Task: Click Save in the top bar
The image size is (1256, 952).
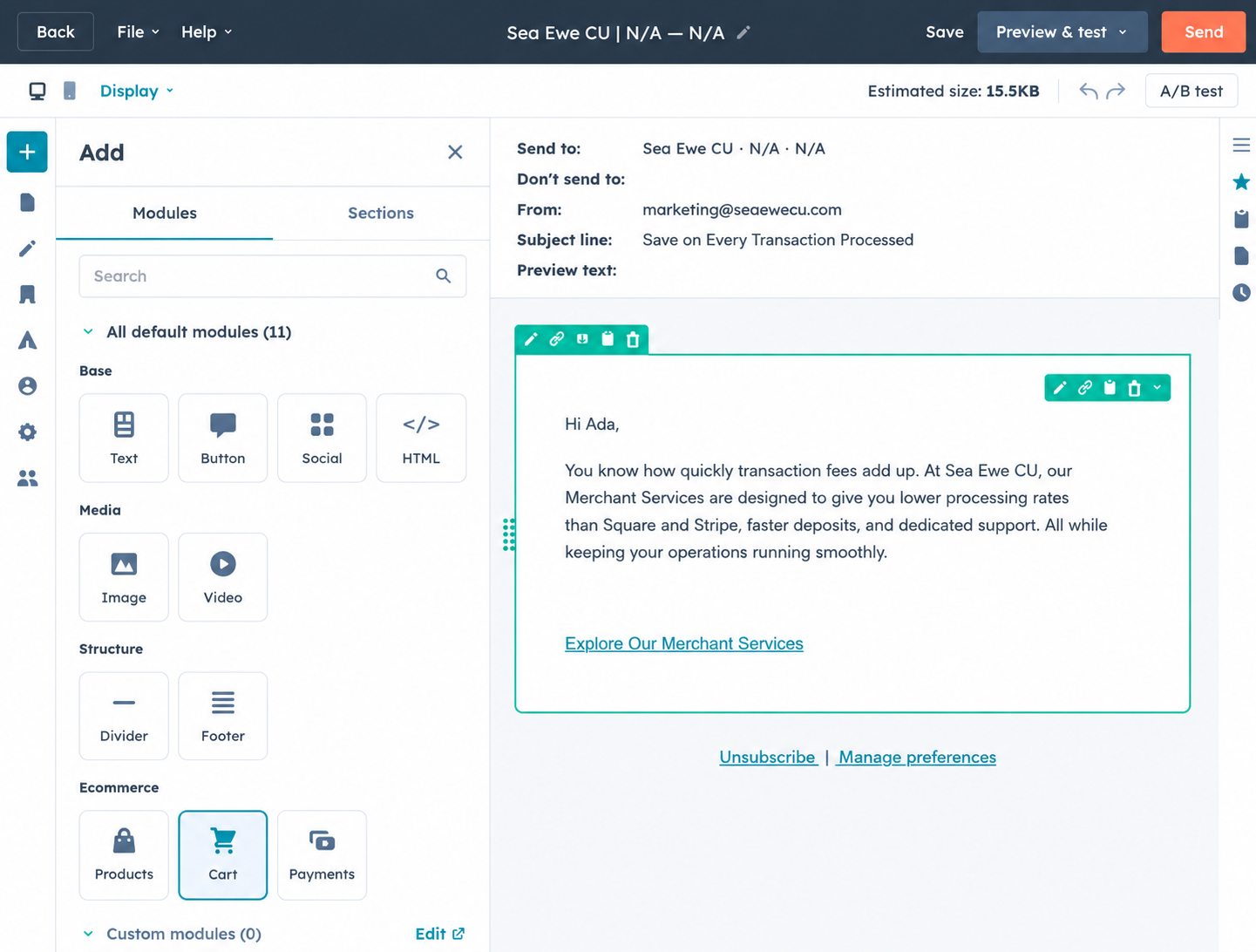Action: point(944,32)
